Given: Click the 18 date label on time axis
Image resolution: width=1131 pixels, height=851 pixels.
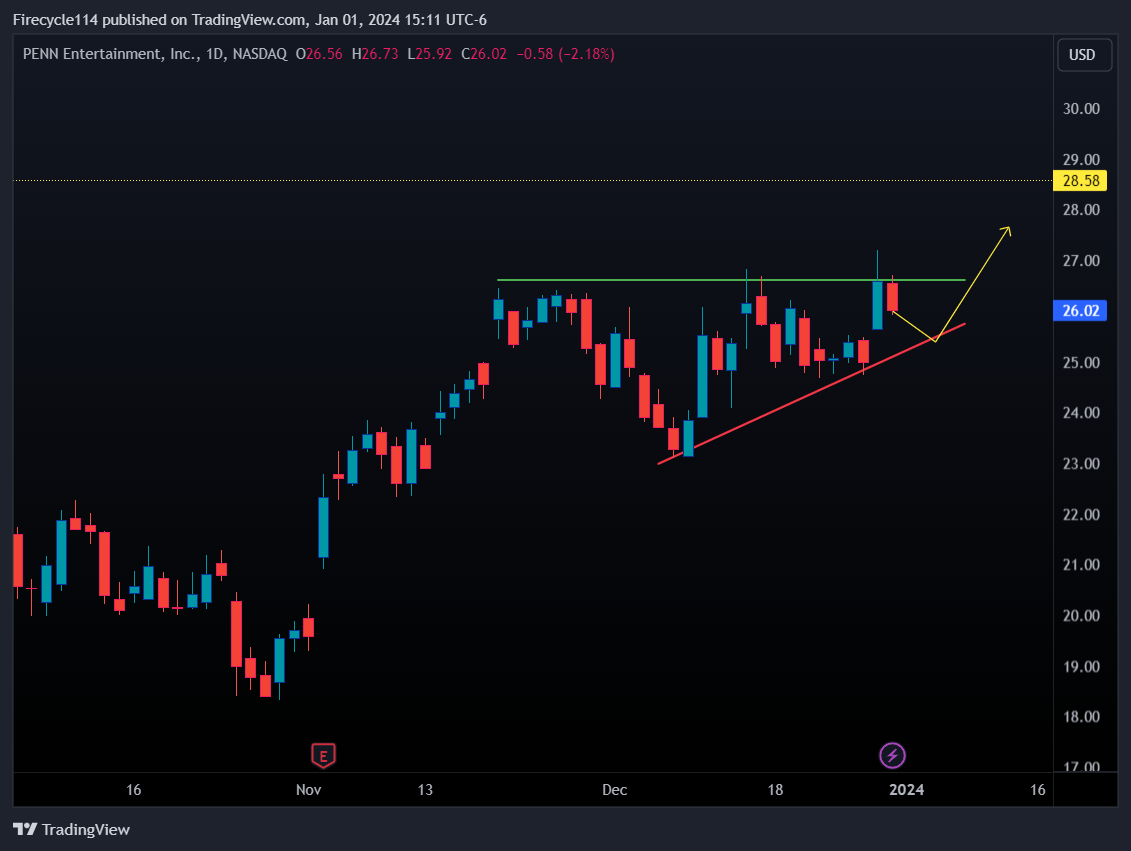Looking at the screenshot, I should 775,790.
